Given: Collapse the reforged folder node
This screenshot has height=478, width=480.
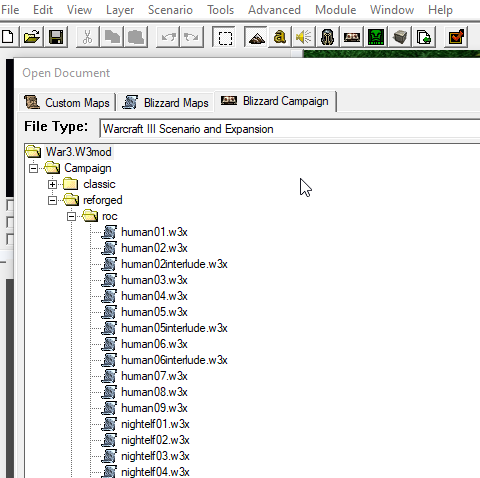Looking at the screenshot, I should [52, 200].
